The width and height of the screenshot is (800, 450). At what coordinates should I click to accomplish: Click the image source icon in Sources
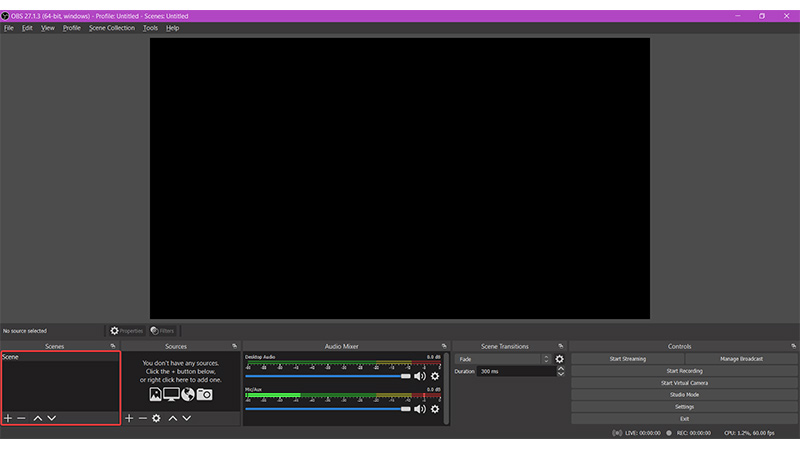[x=155, y=394]
